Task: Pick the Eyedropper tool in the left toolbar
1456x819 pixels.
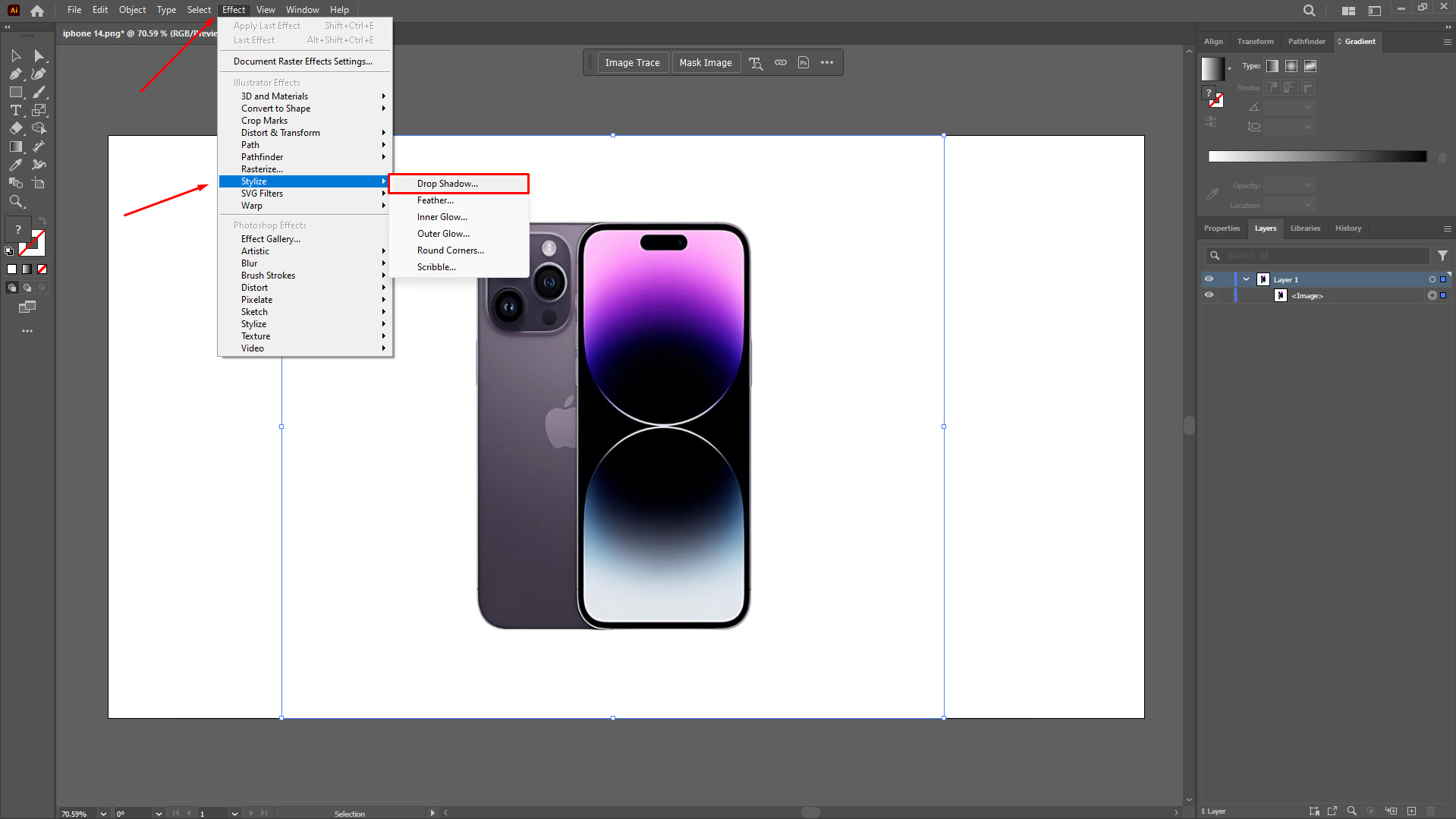Action: 15,165
